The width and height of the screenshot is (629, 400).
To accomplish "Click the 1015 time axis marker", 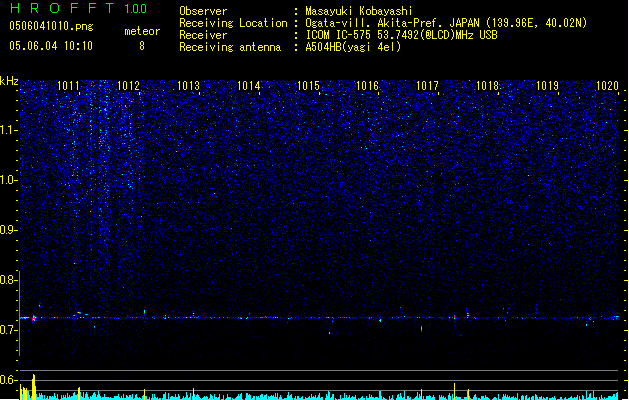I will [308, 86].
